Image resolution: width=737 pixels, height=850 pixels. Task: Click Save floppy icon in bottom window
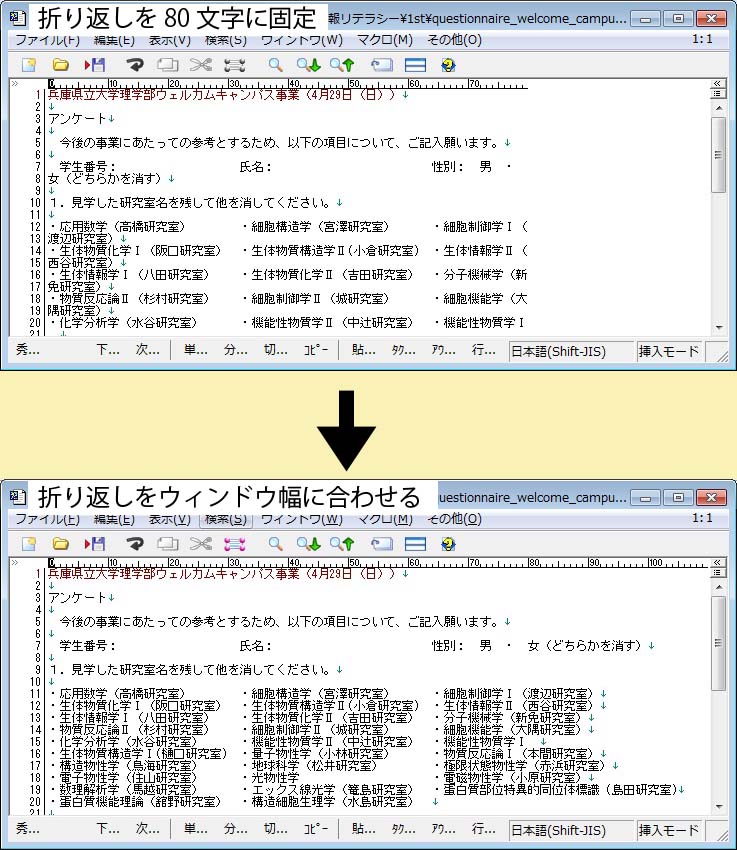point(95,544)
